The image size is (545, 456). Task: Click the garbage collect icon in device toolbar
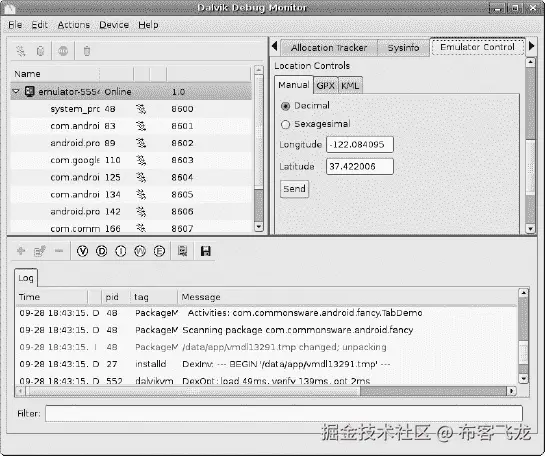pos(87,51)
